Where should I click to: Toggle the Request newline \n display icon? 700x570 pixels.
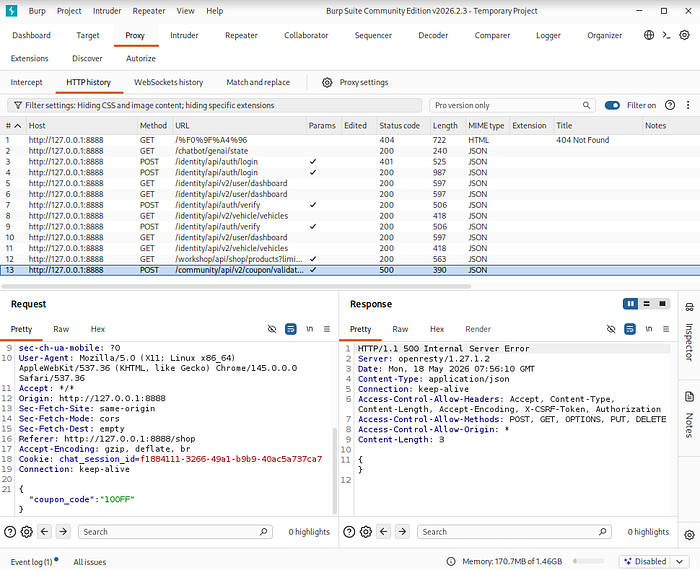click(309, 329)
